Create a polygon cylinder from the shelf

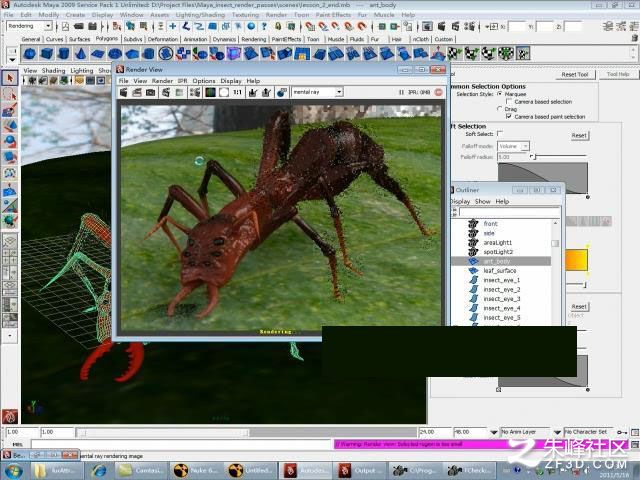64,53
